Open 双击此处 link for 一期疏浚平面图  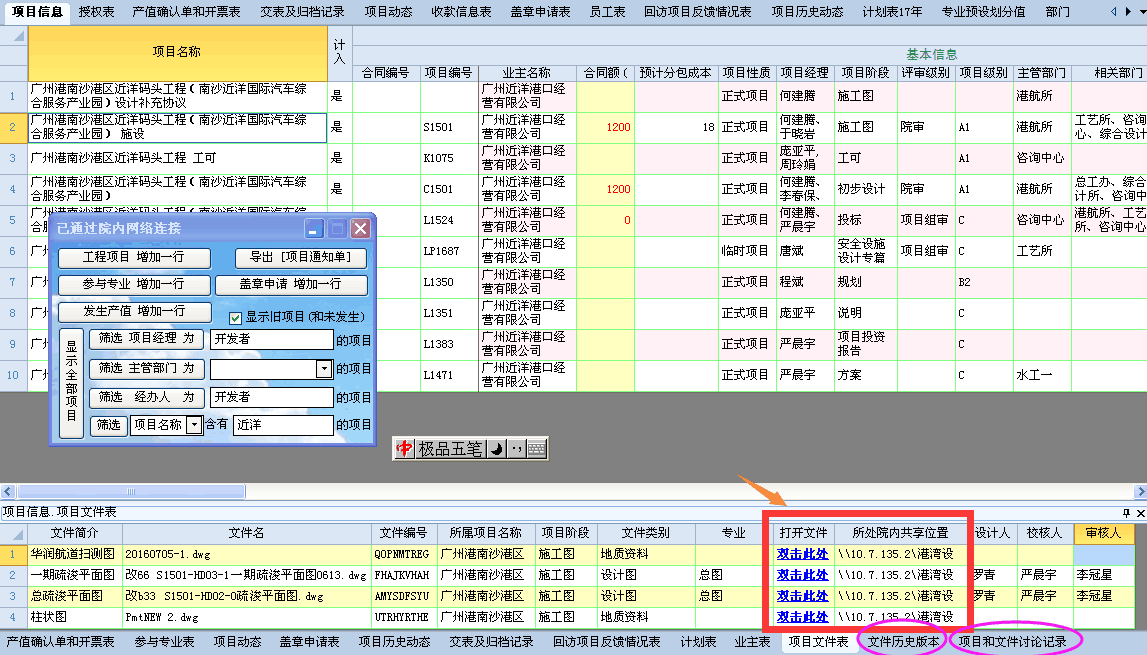802,575
